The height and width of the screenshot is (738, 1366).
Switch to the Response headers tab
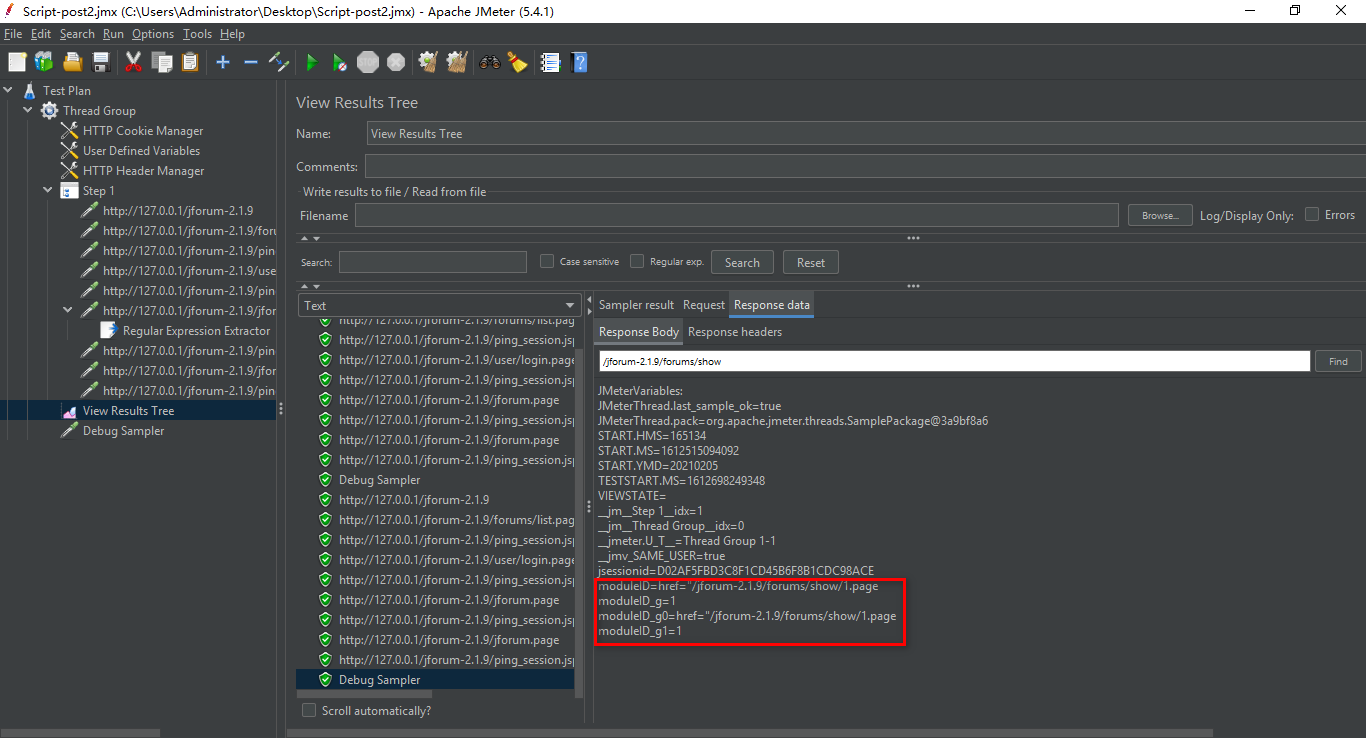pyautogui.click(x=735, y=332)
